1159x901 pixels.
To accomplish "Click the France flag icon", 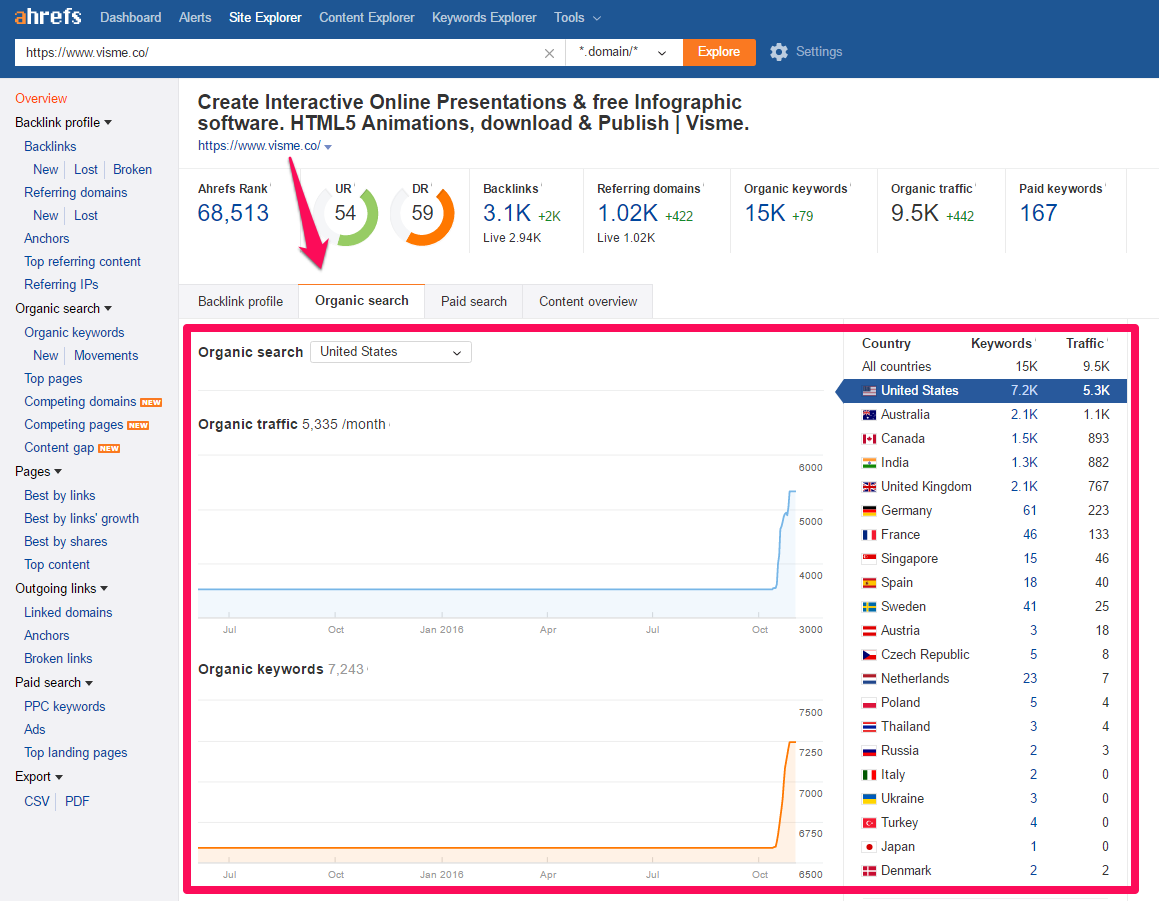I will (869, 535).
